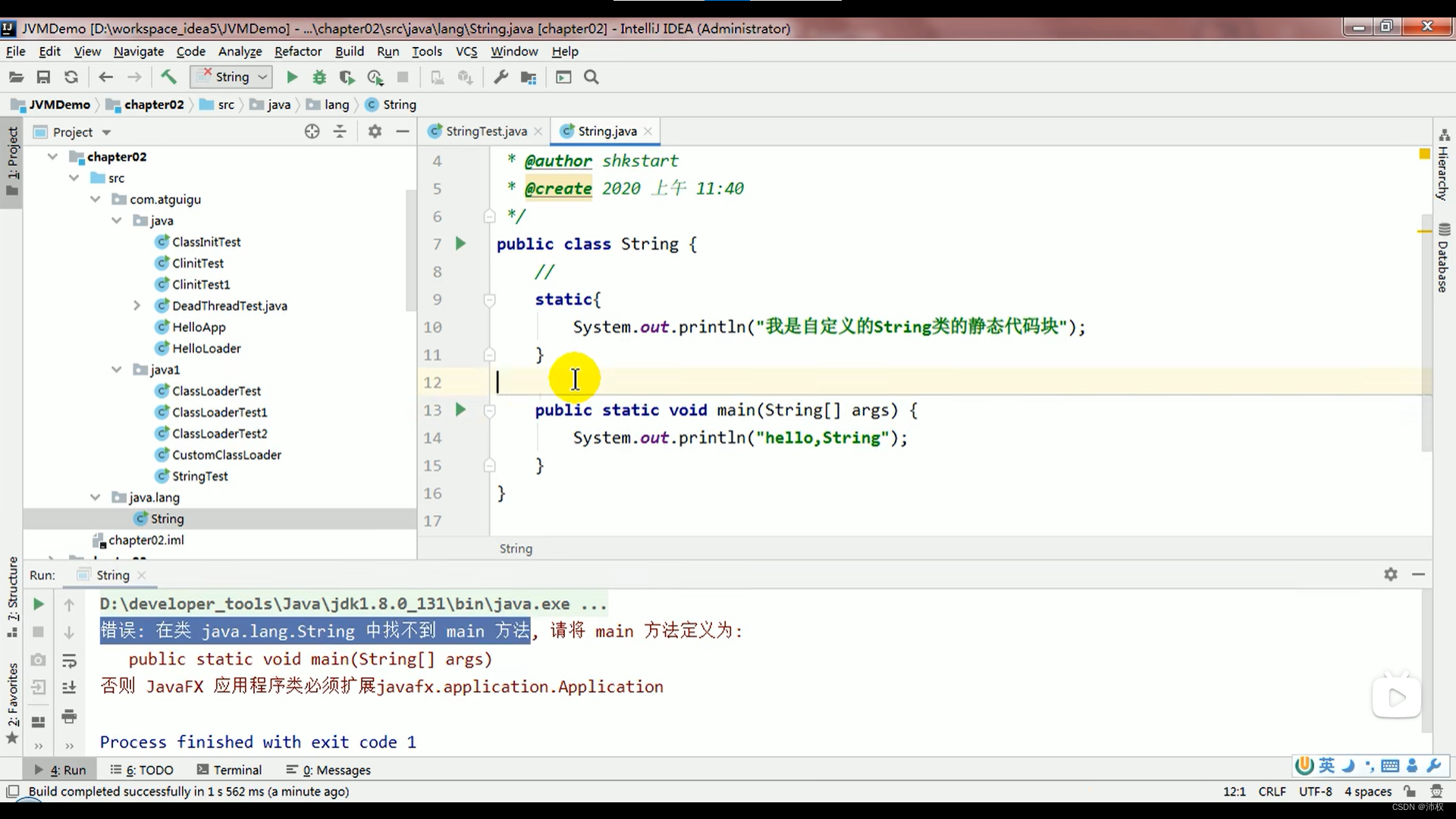Click the Build Project hammer icon
Screen dimensions: 1456x819
click(x=168, y=77)
